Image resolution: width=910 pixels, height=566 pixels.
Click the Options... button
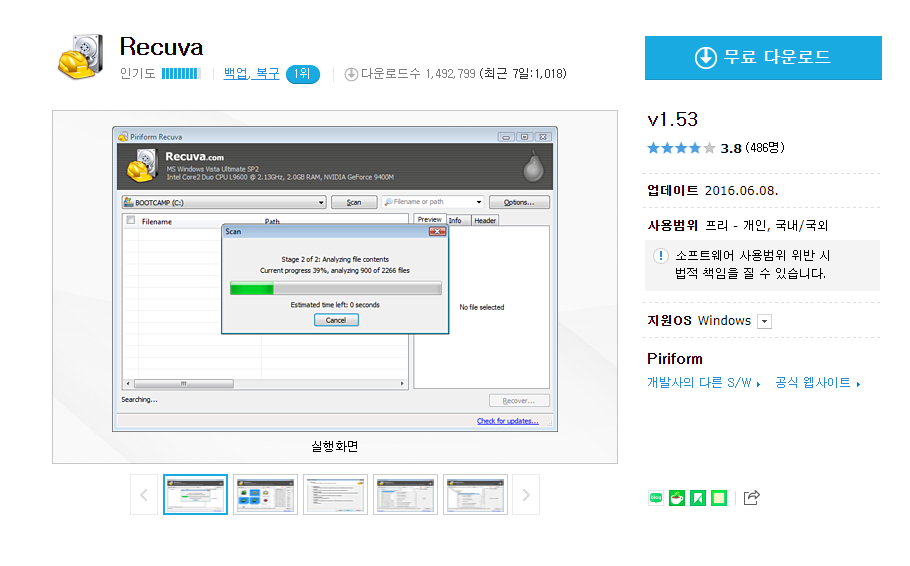tap(519, 202)
